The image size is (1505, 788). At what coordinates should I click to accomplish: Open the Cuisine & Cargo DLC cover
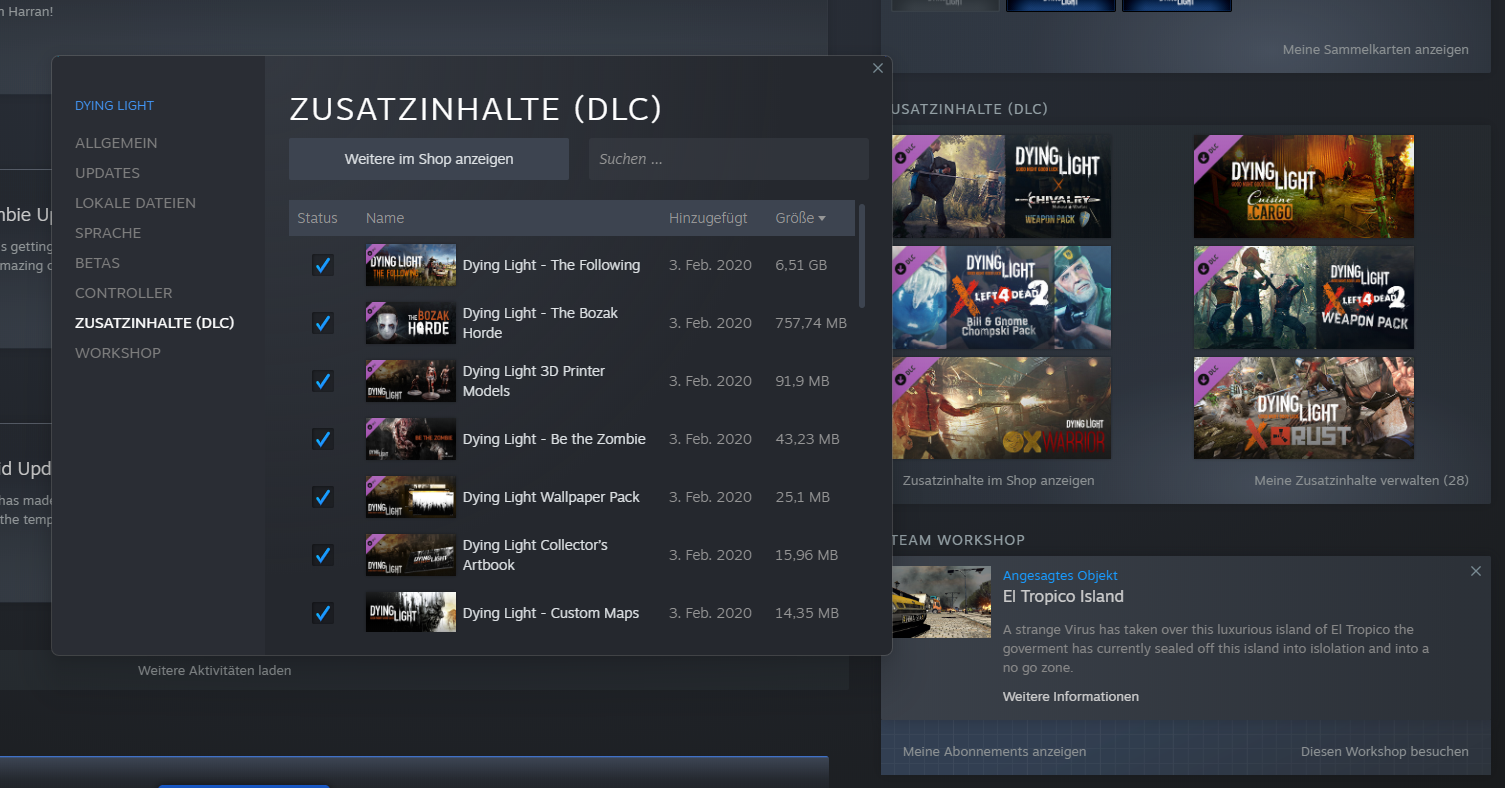coord(1303,185)
